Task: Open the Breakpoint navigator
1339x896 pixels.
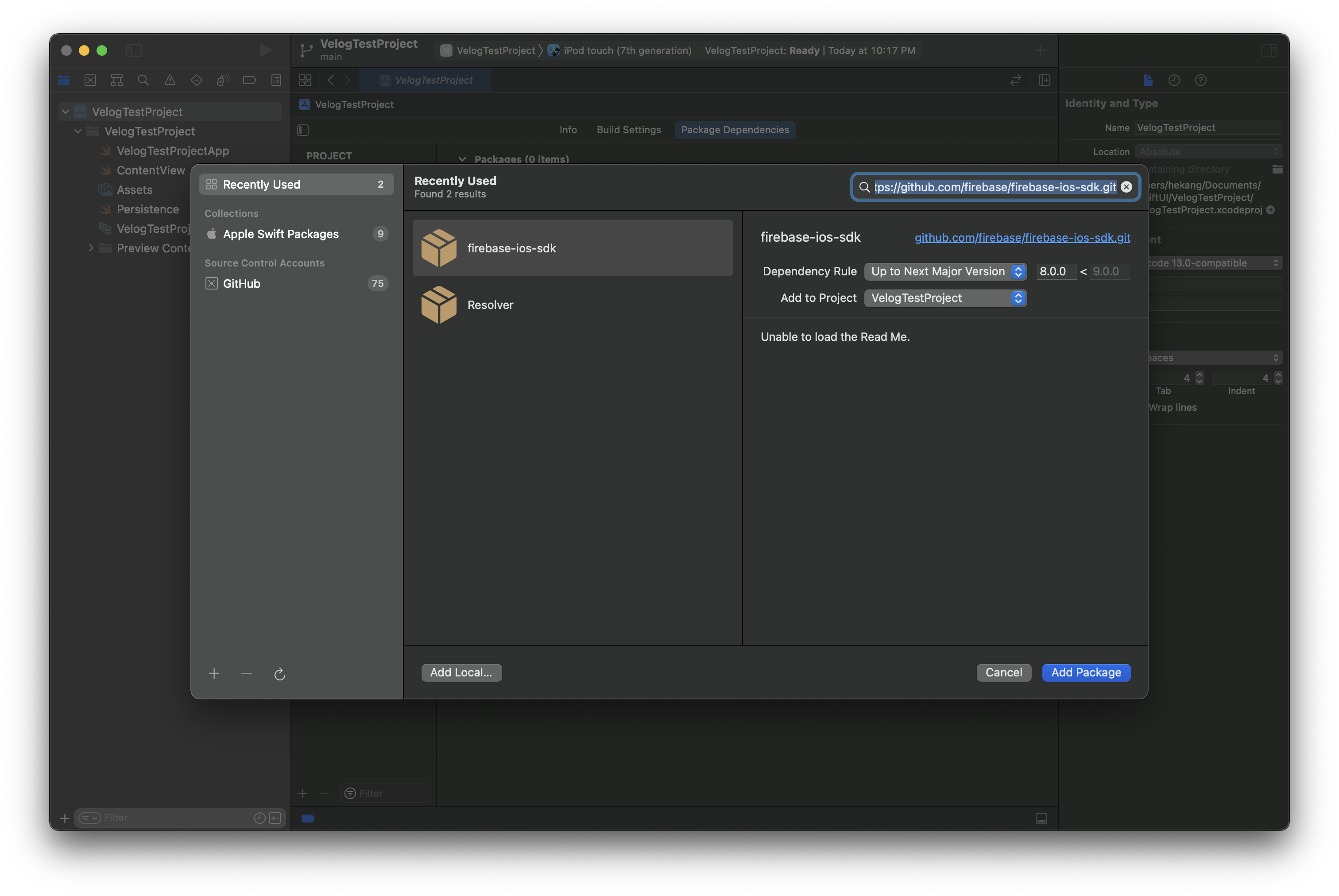Action: click(249, 80)
